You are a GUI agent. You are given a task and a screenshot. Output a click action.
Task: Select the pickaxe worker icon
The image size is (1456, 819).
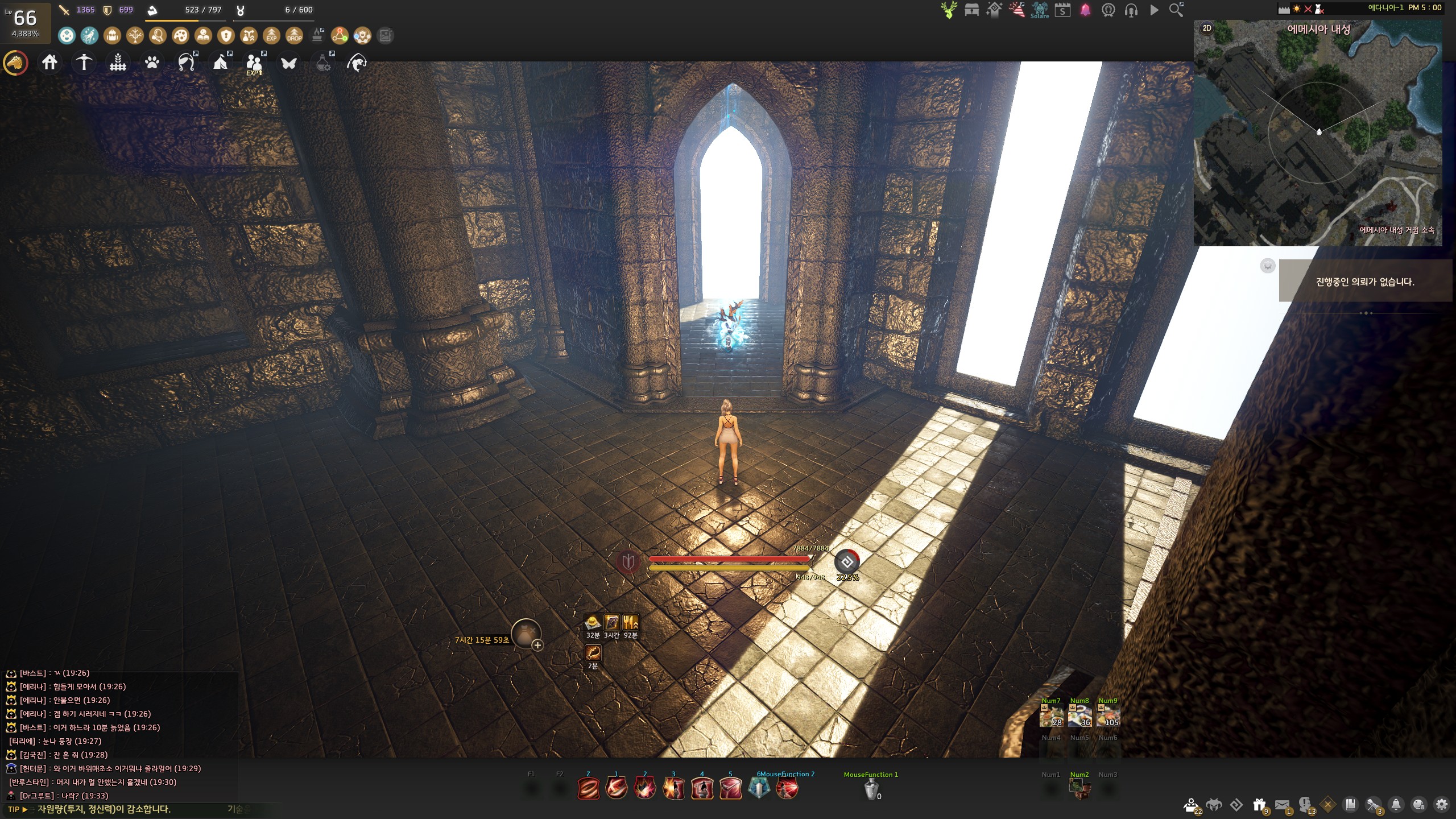(84, 62)
